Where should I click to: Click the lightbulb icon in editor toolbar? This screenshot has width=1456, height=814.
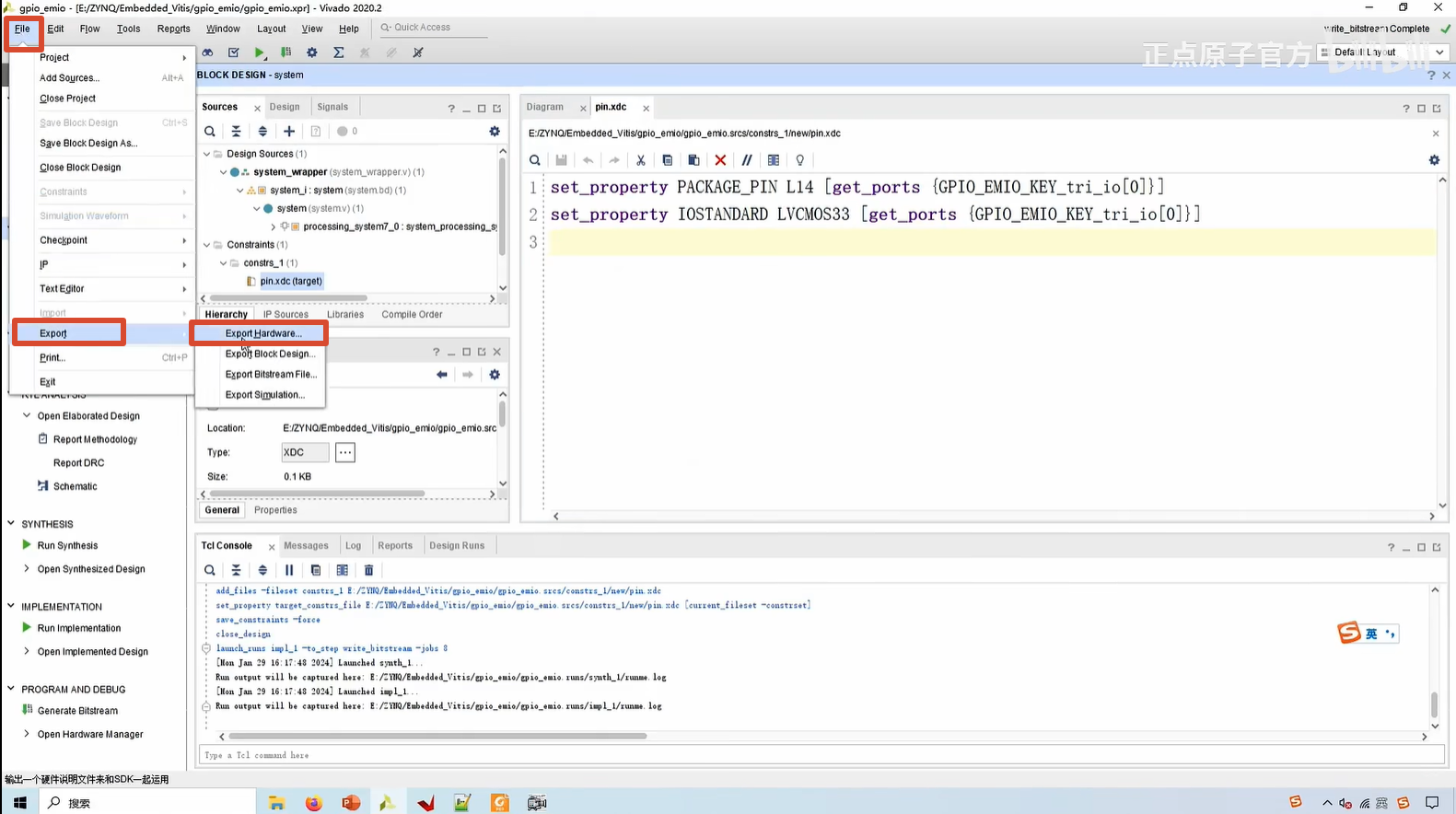(799, 160)
